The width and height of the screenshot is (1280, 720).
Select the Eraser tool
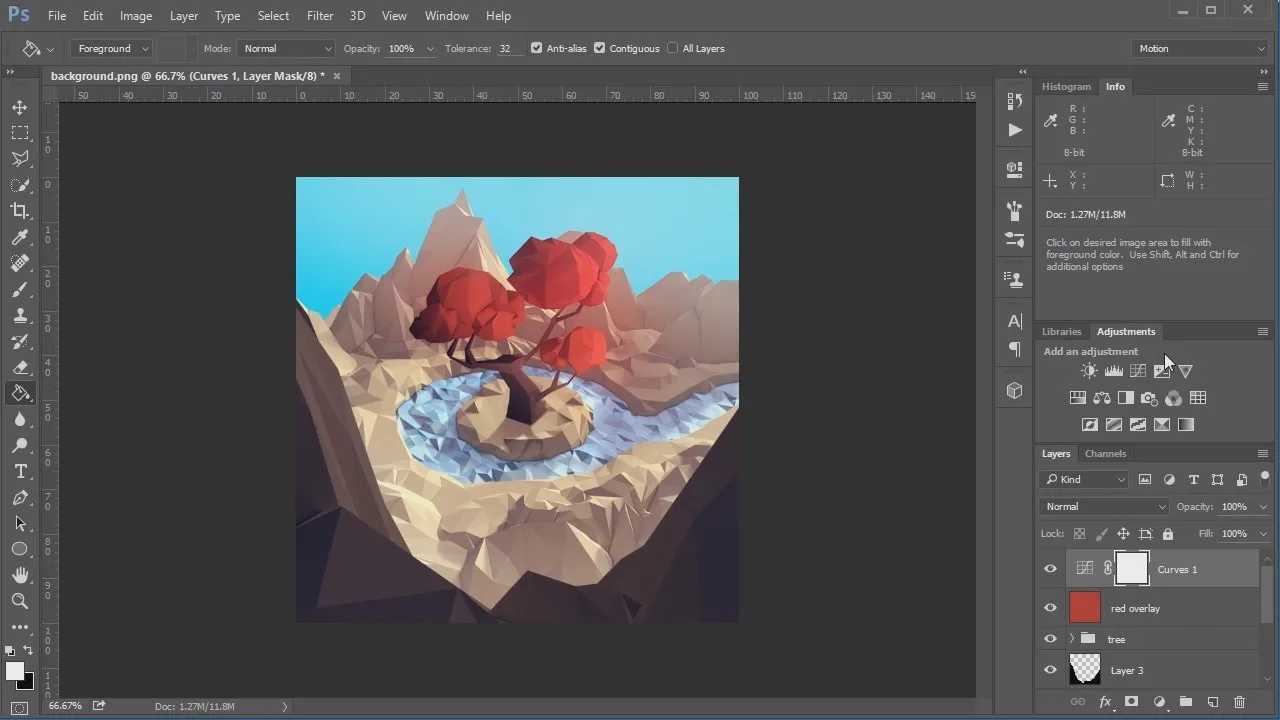20,367
